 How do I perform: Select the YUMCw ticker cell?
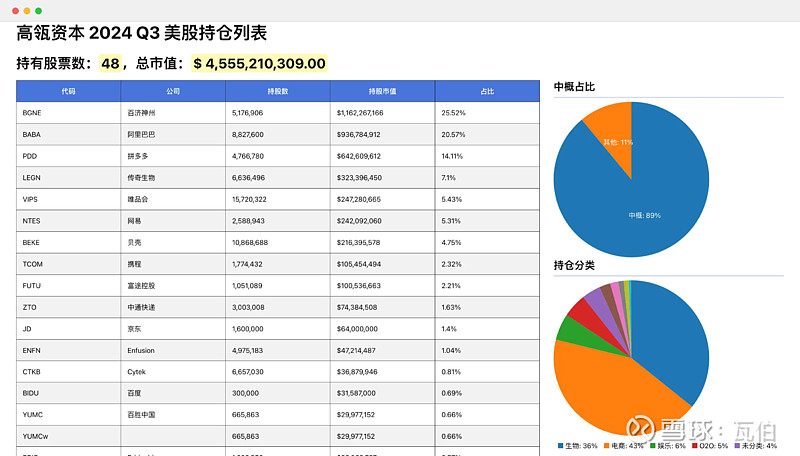(68, 437)
